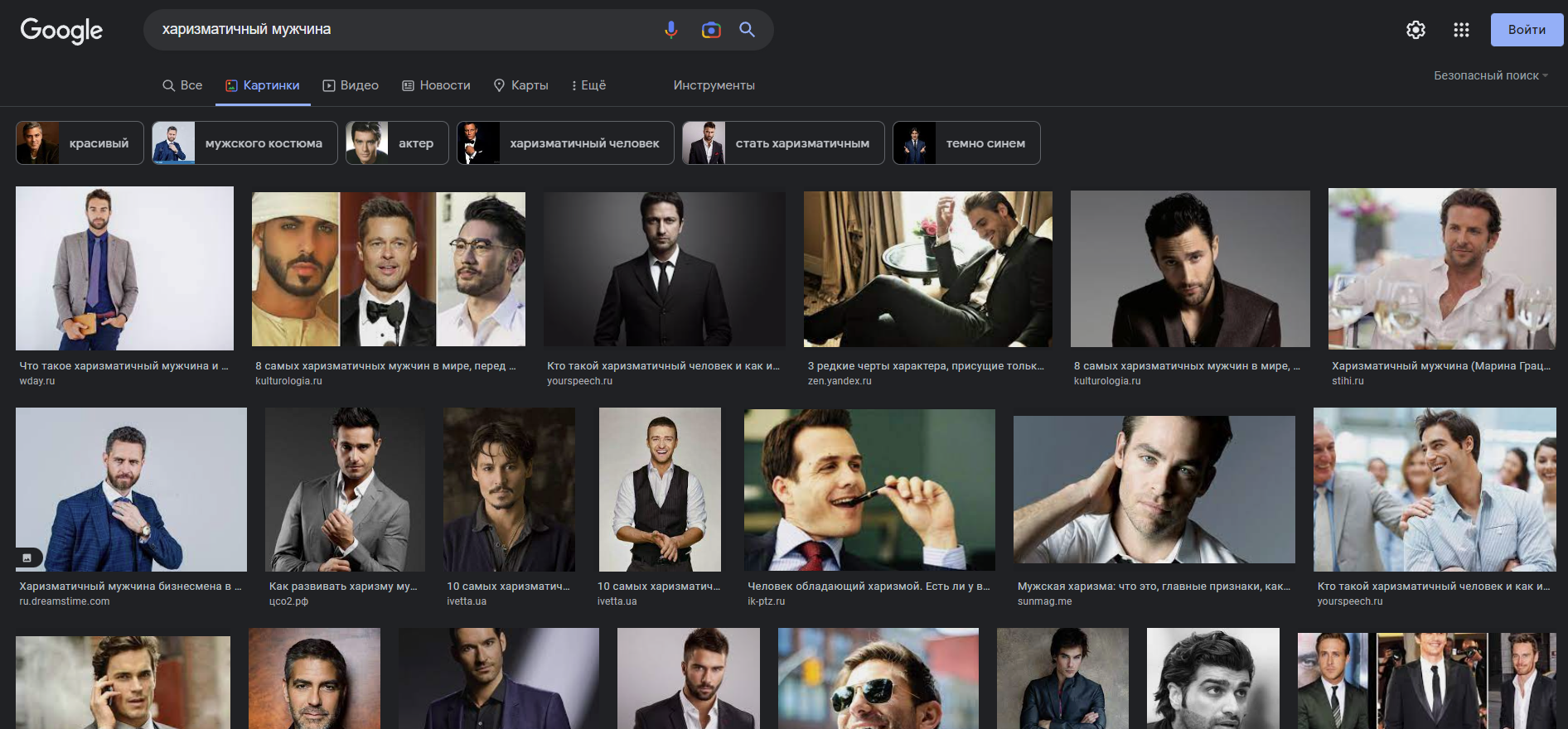Open the Новости tab
The height and width of the screenshot is (729, 1568).
436,85
